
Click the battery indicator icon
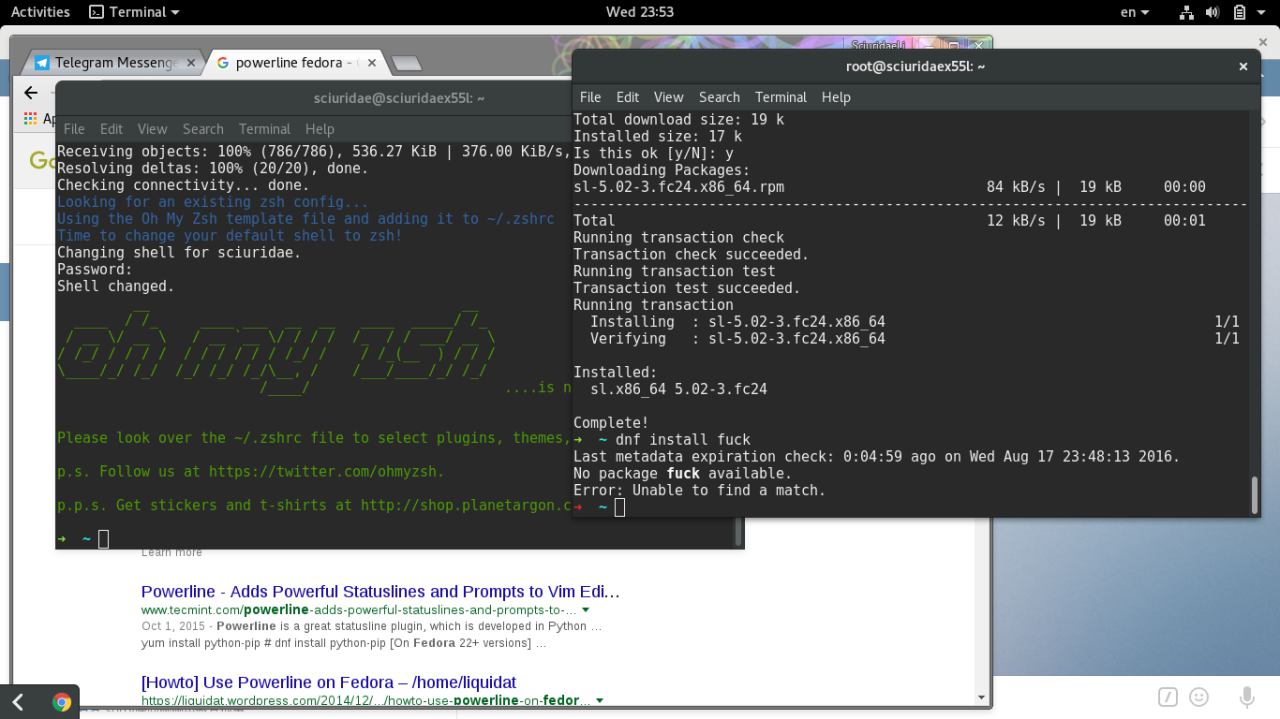1239,12
